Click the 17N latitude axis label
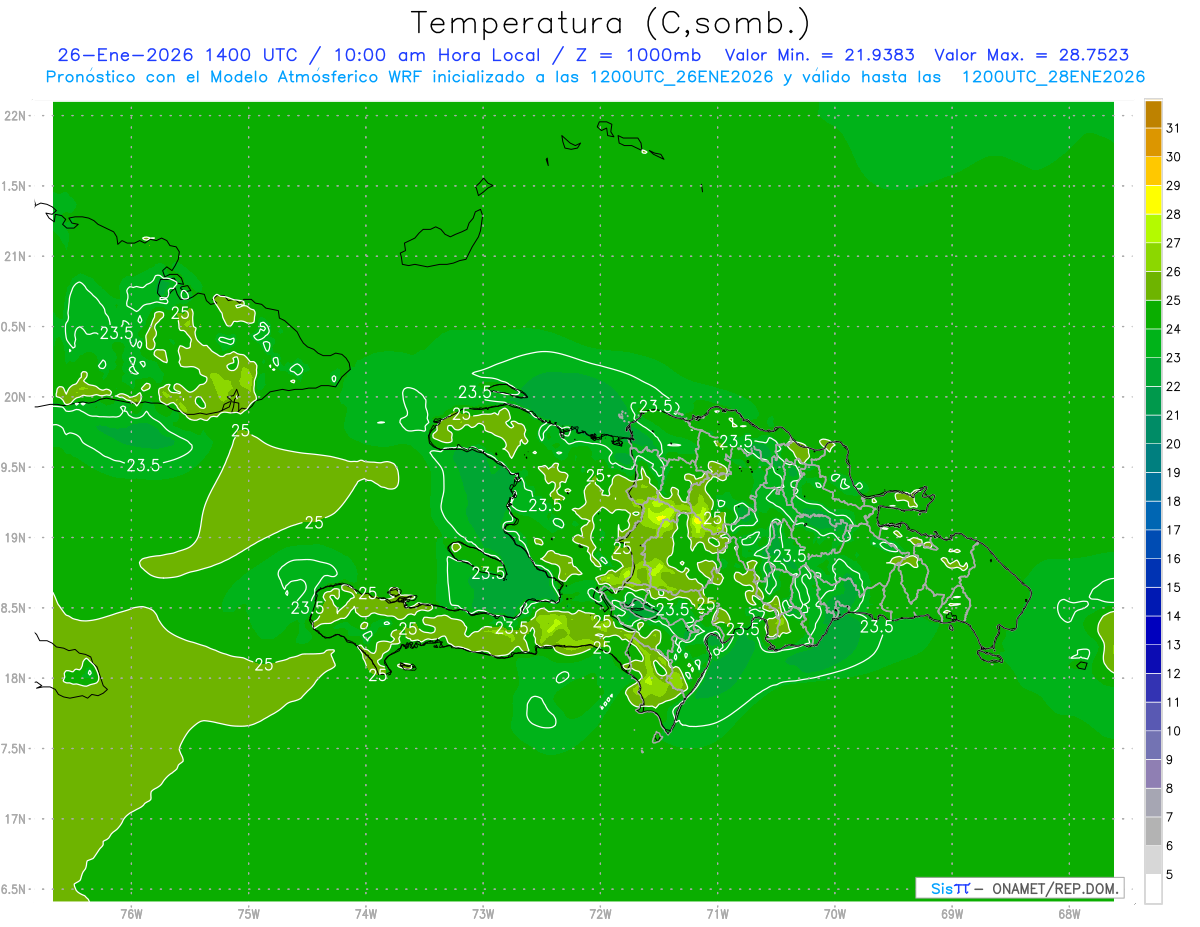 coord(17,819)
